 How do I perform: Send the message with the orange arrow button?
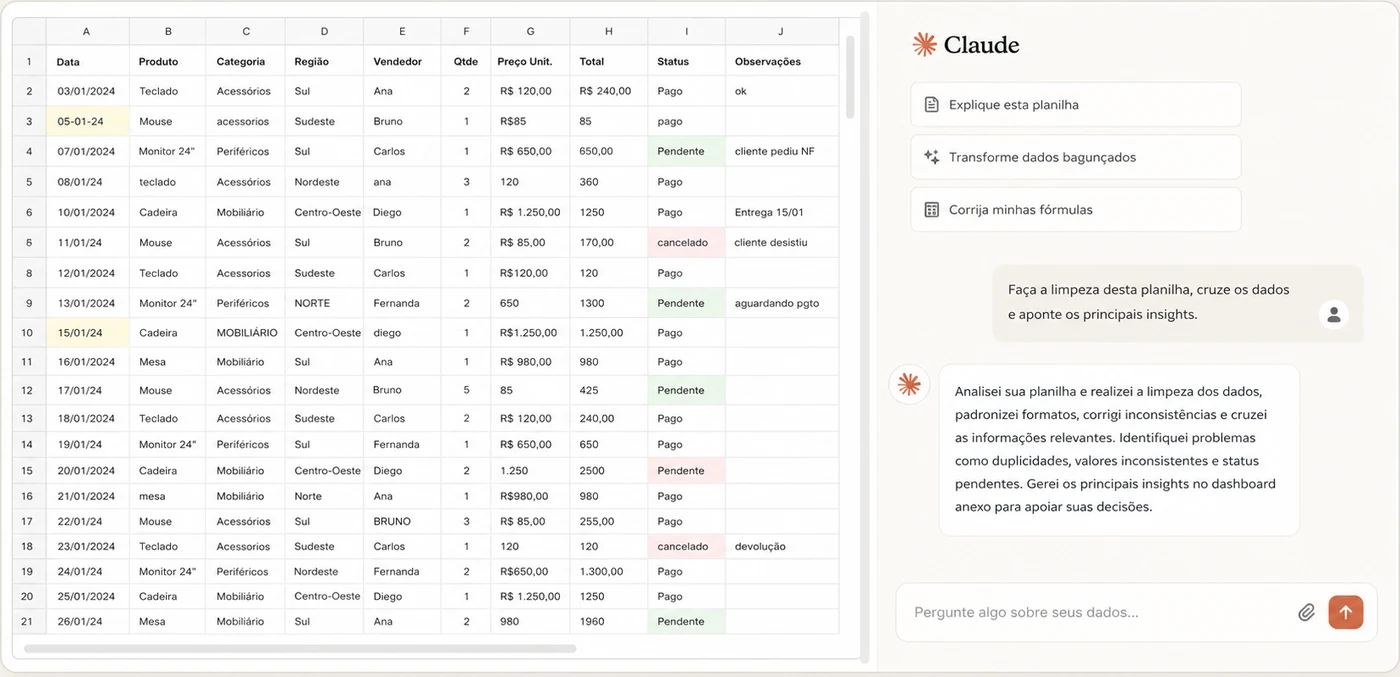pyautogui.click(x=1345, y=612)
